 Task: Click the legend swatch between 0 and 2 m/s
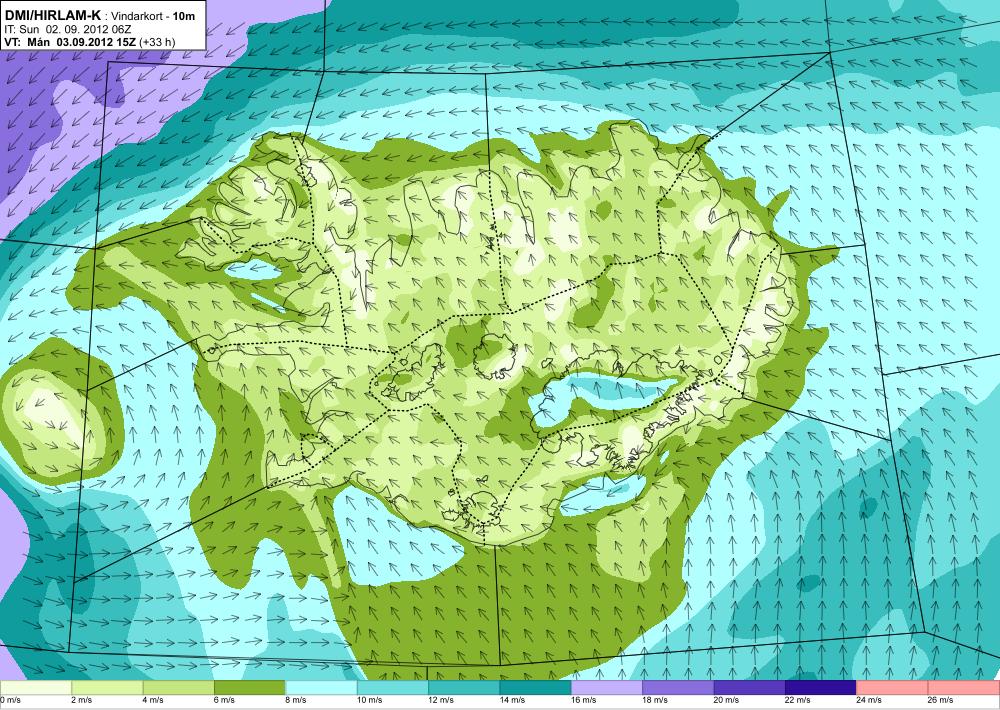click(x=36, y=688)
